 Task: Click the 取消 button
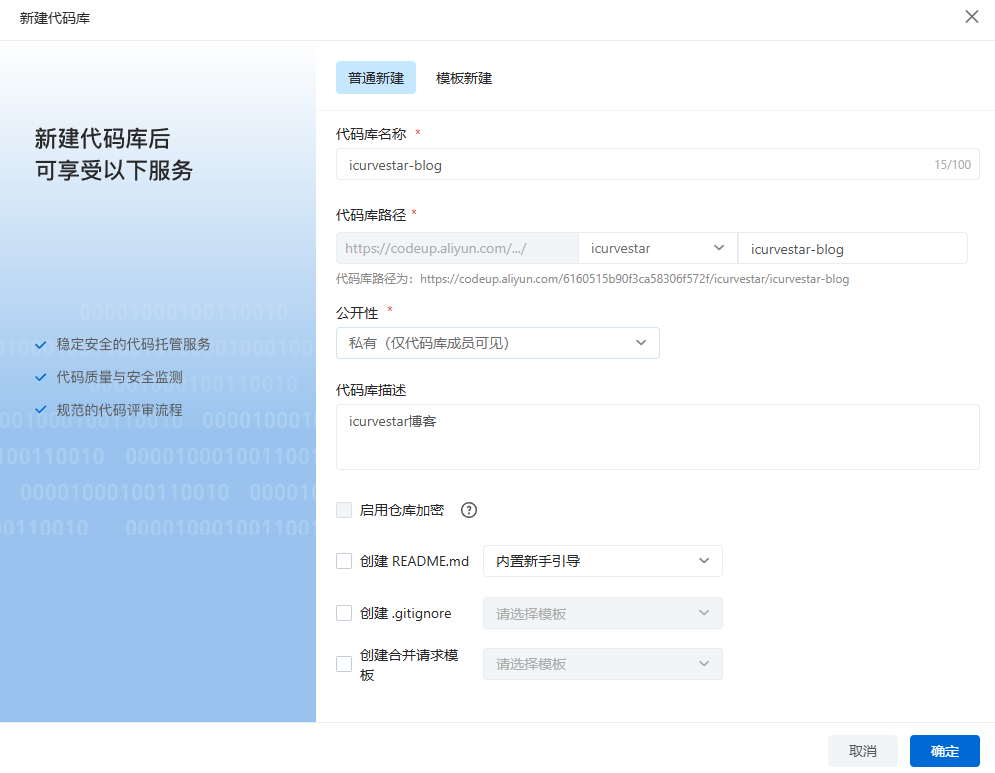[862, 751]
